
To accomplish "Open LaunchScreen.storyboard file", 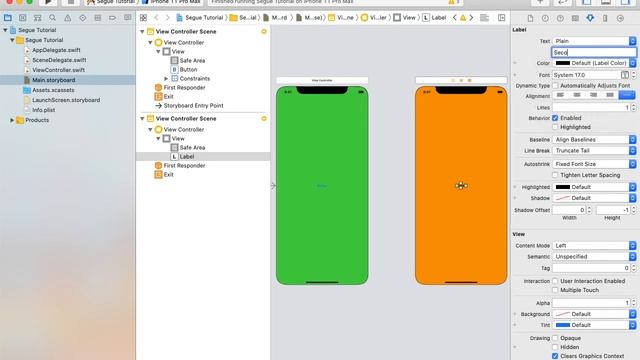I will pyautogui.click(x=66, y=100).
